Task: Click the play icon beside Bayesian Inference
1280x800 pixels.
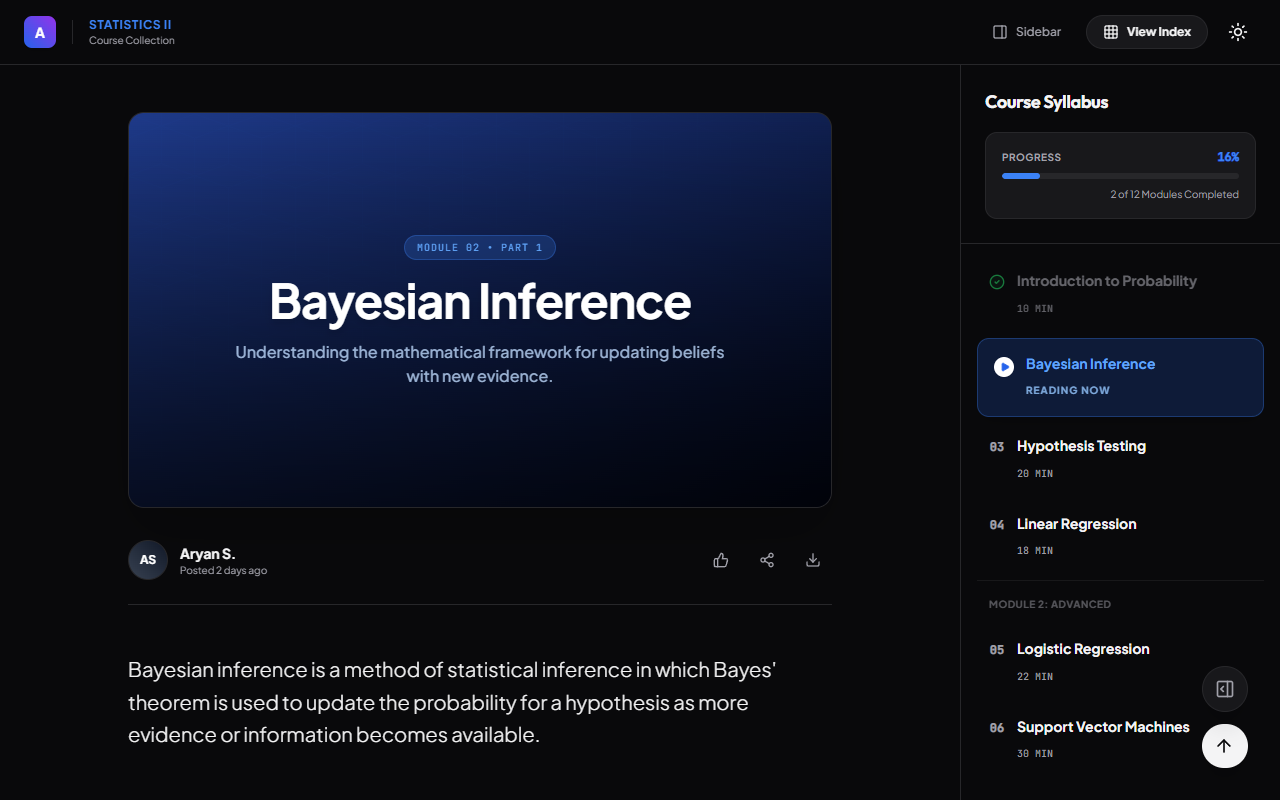Action: pos(1003,367)
